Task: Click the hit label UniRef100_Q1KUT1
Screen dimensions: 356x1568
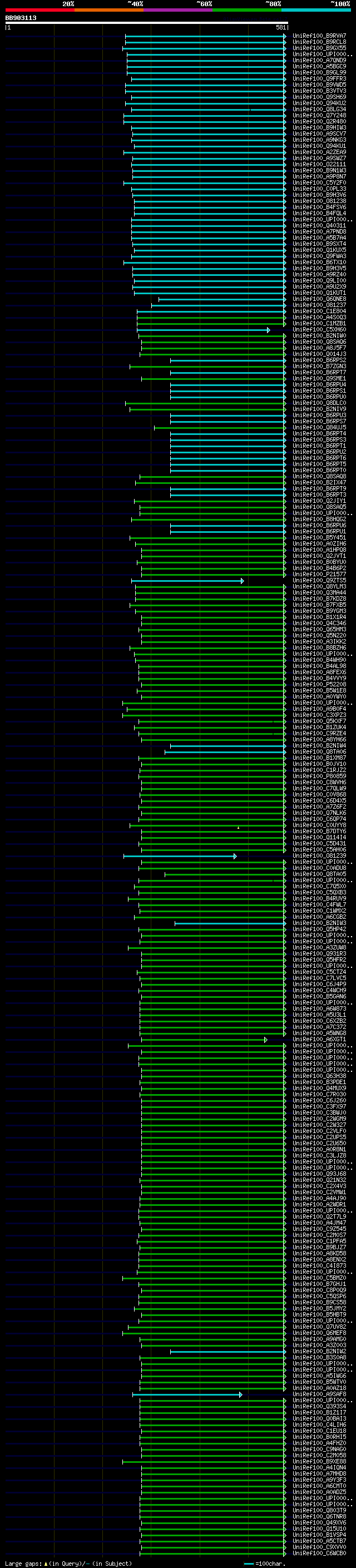Action: click(319, 293)
